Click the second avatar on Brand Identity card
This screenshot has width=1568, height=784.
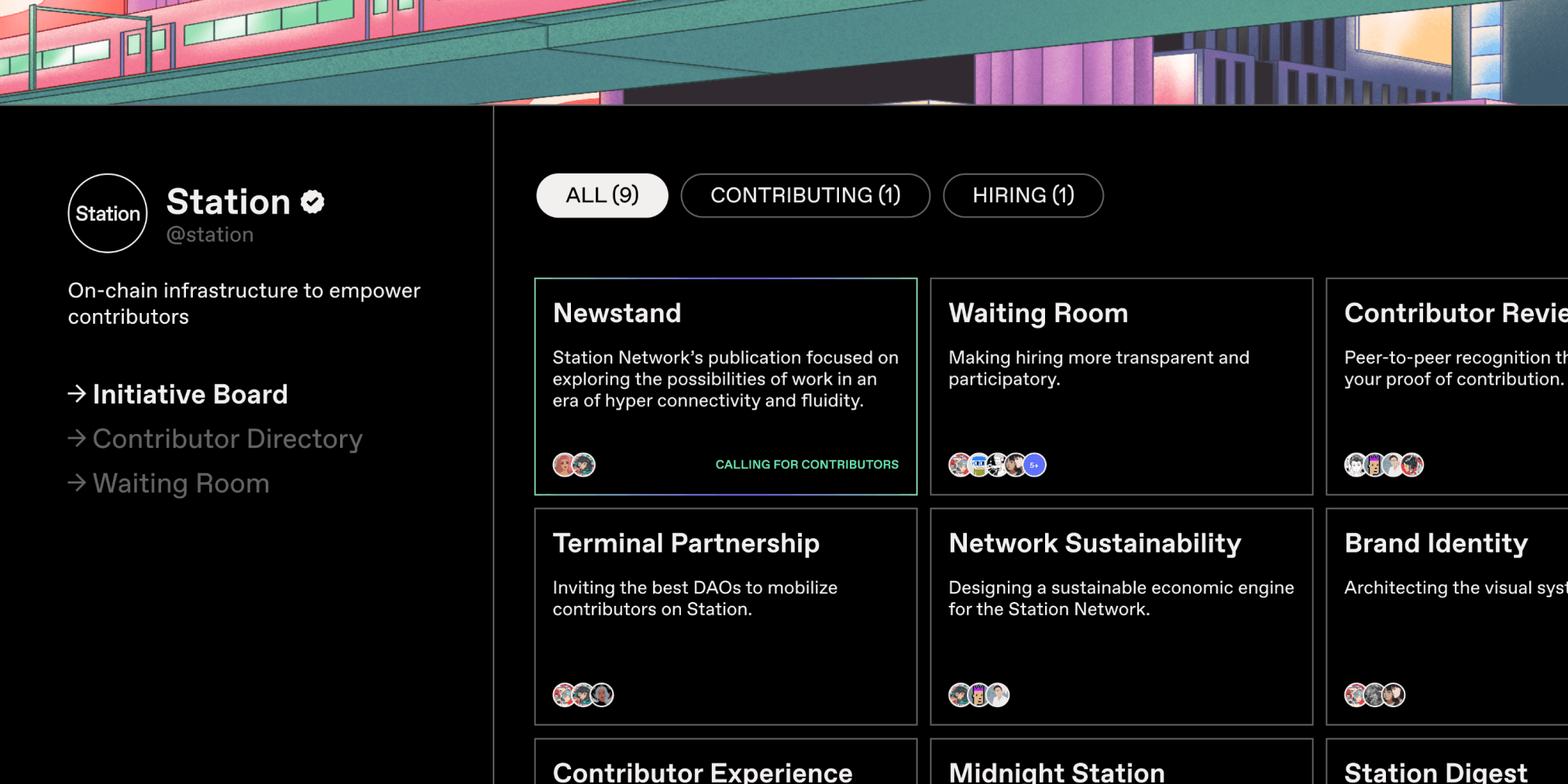point(1374,695)
